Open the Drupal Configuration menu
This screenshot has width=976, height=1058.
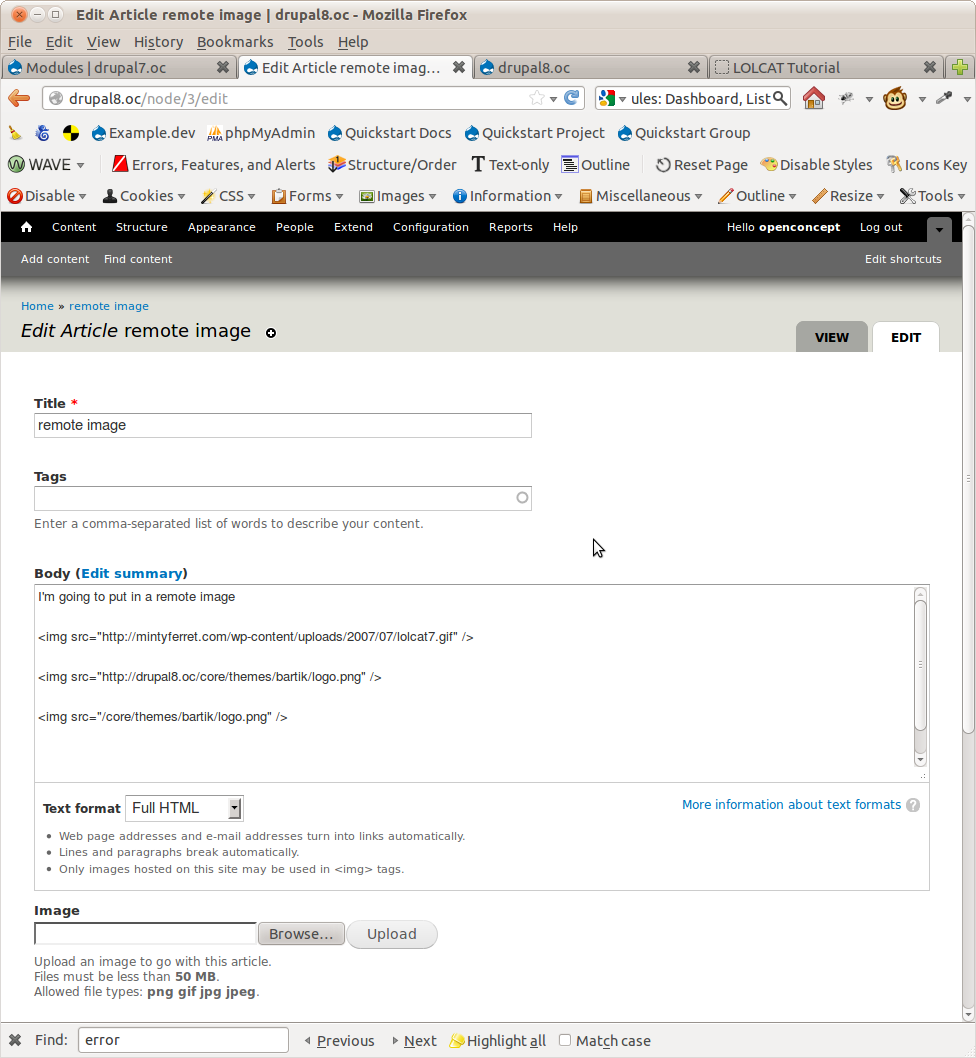pyautogui.click(x=431, y=227)
